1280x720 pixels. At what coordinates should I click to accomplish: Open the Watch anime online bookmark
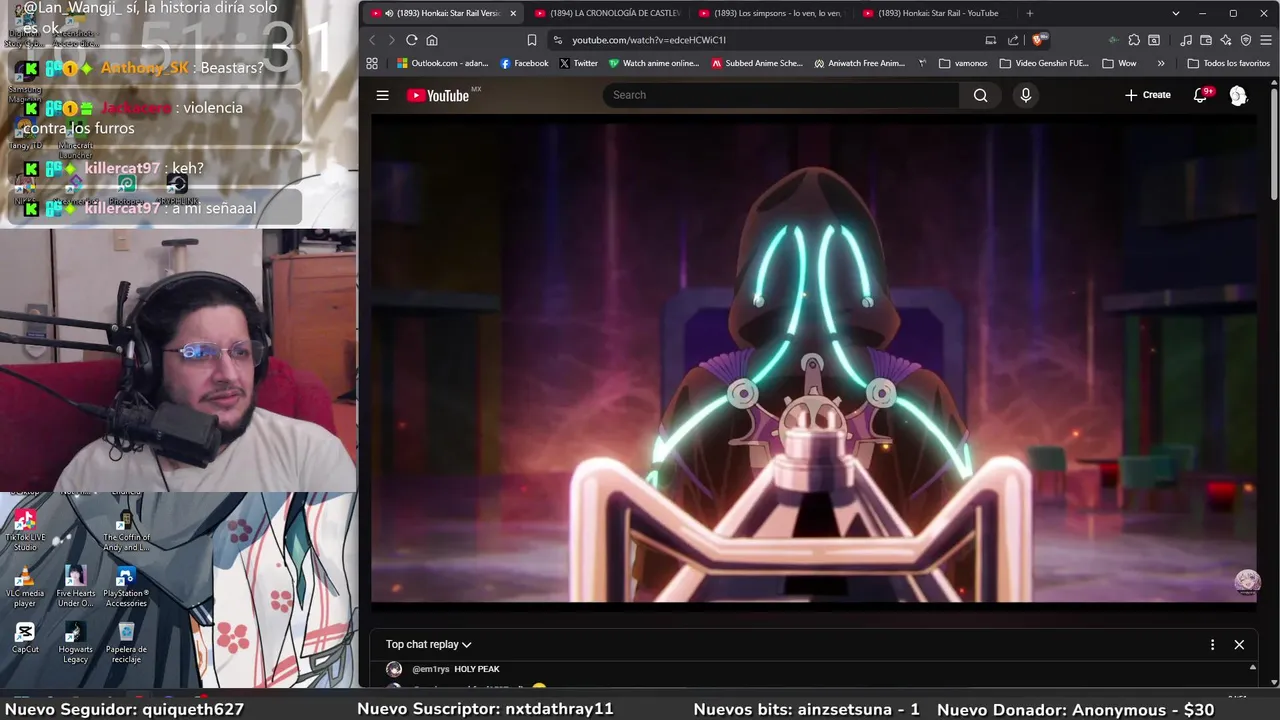tap(654, 63)
